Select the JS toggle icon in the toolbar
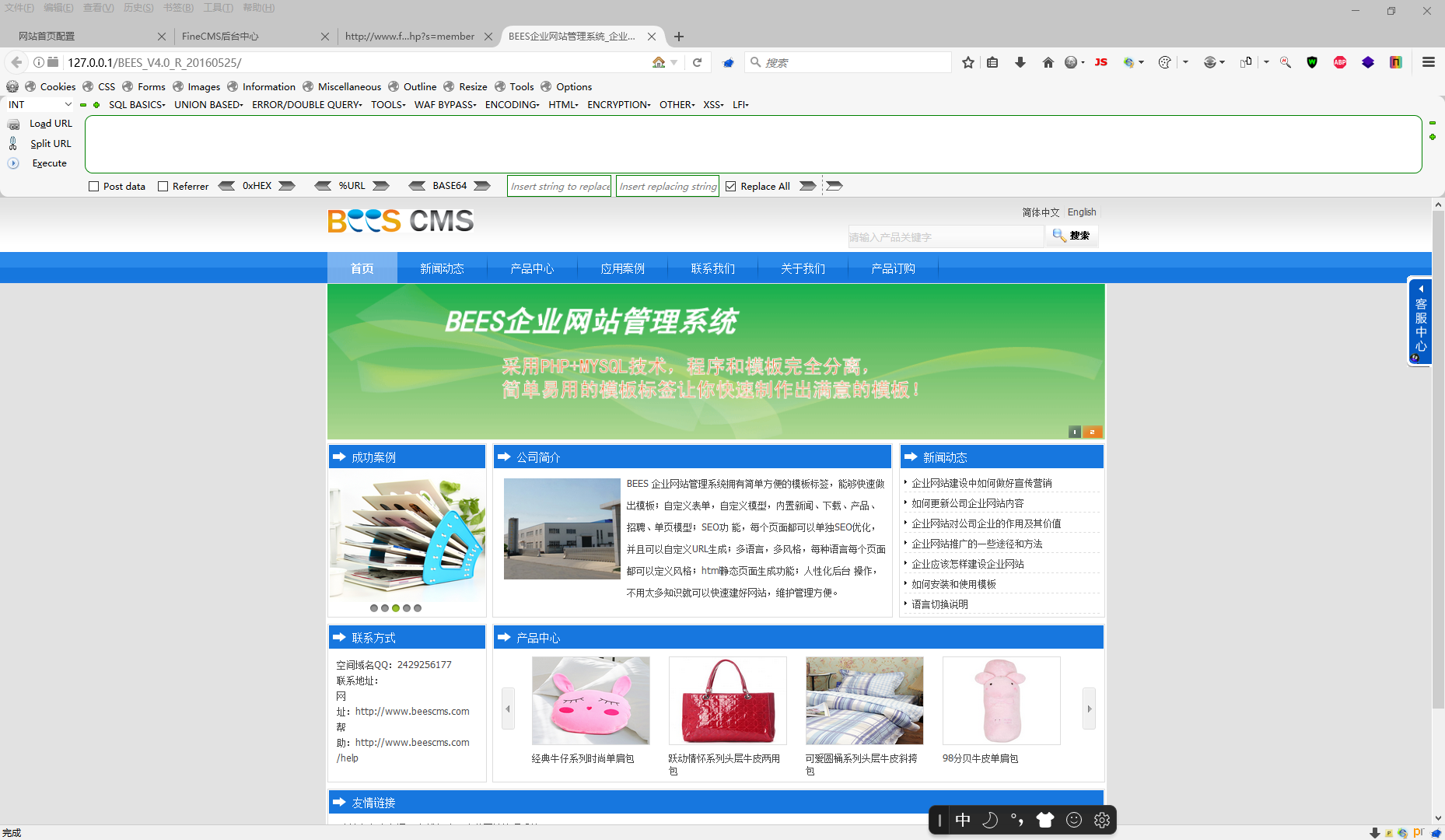The width and height of the screenshot is (1445, 840). coord(1100,62)
